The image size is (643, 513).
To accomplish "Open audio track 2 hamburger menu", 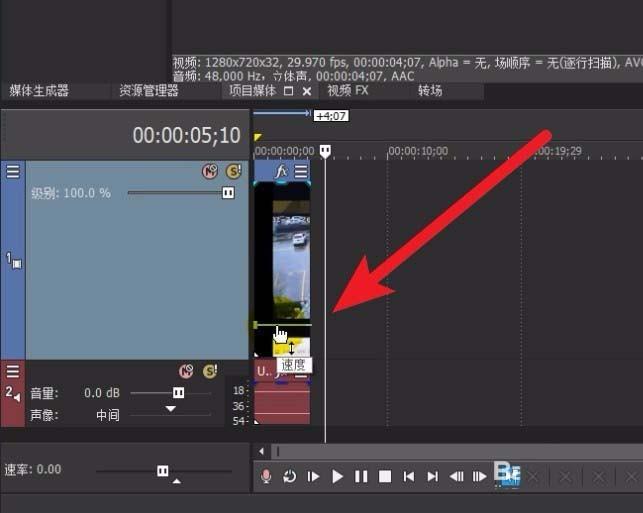I will coord(13,371).
